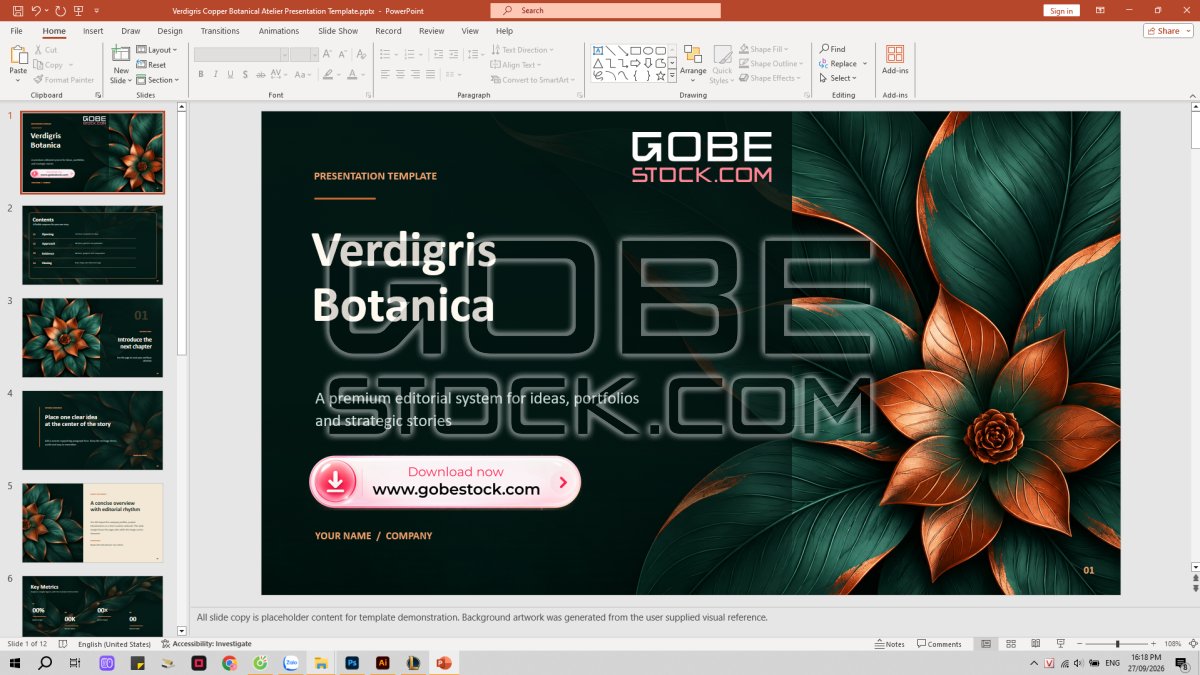This screenshot has height=675, width=1200.
Task: Open Chrome from the taskbar
Action: (229, 663)
